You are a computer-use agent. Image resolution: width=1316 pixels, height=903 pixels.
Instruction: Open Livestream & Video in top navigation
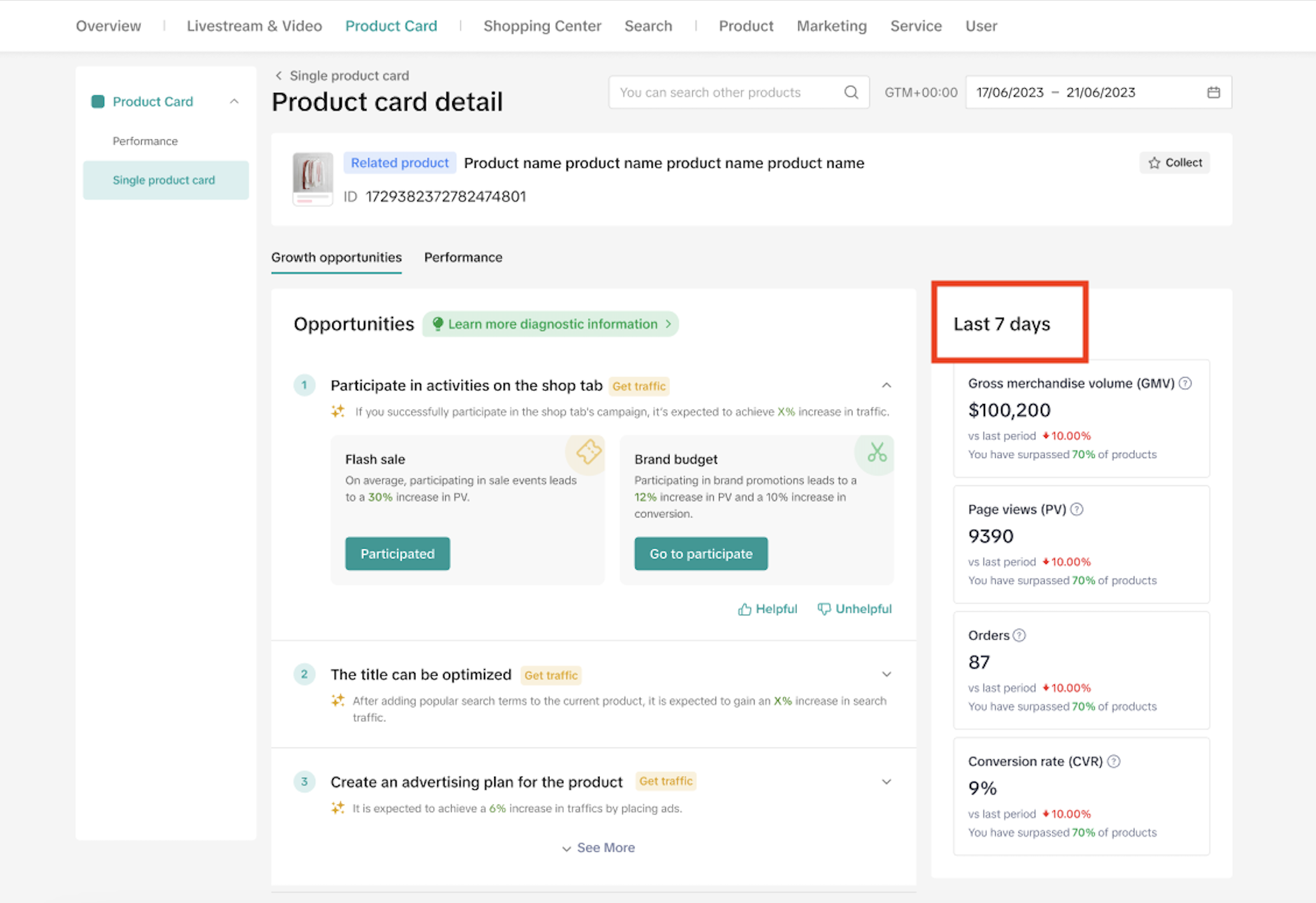pyautogui.click(x=254, y=26)
